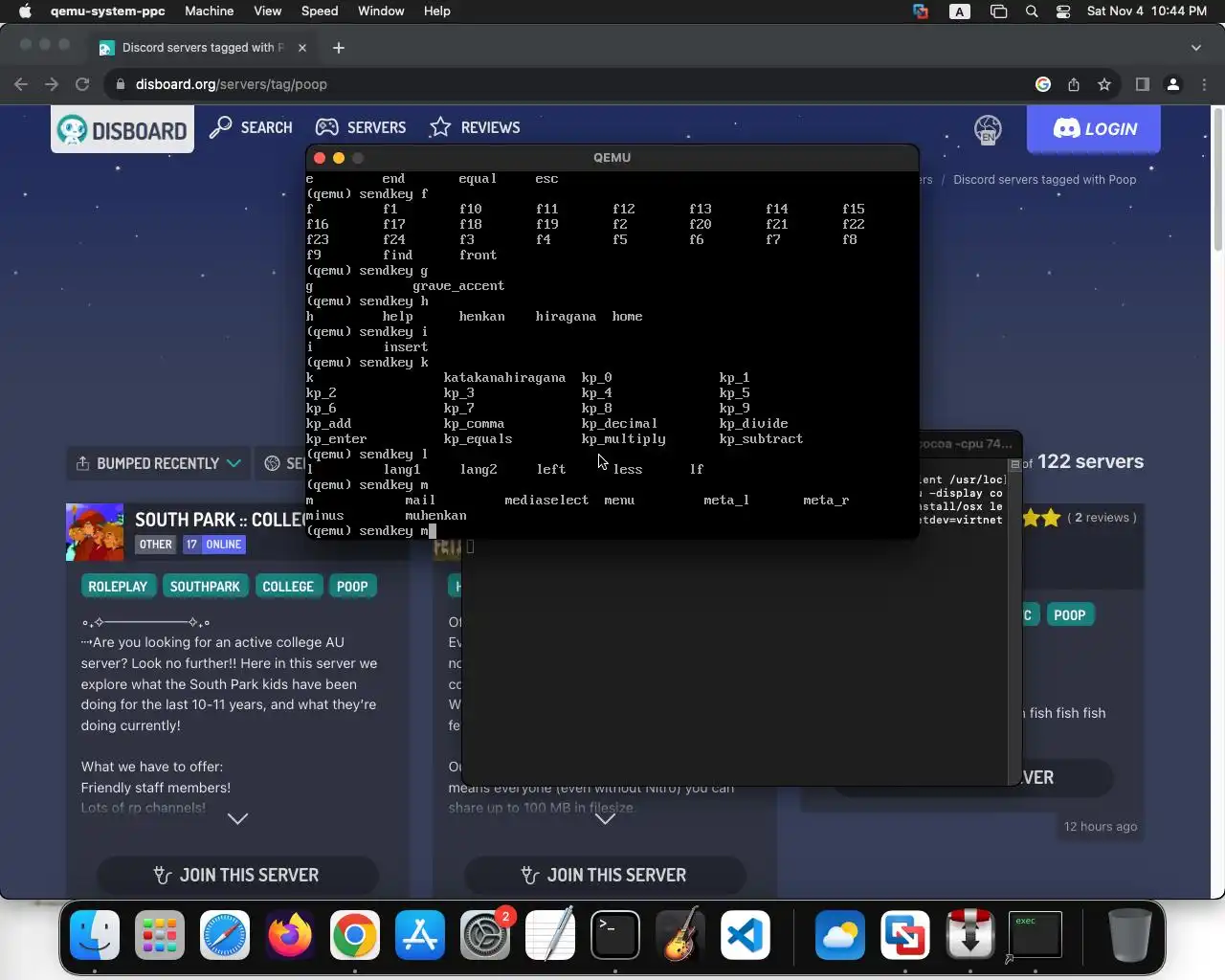Open the cloud weather app in Dock
This screenshot has height=980, width=1225.
pos(840,935)
